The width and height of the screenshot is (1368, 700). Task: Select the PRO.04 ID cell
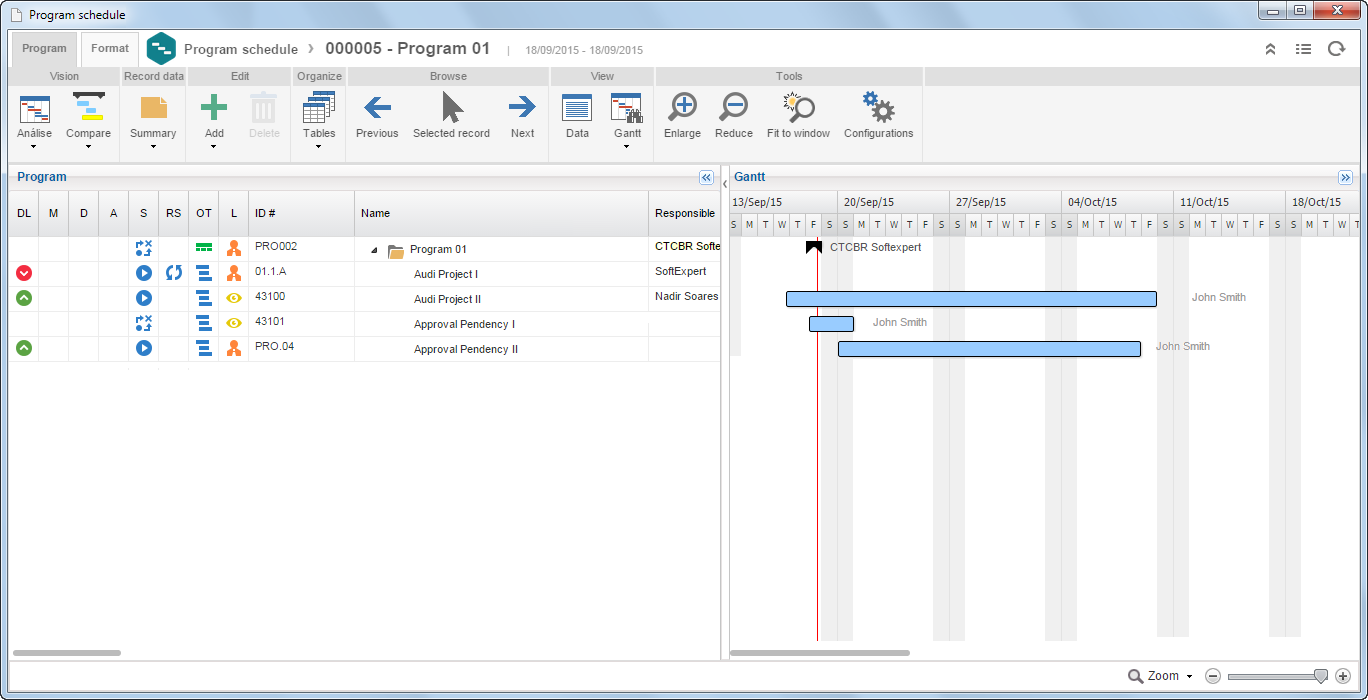(302, 348)
